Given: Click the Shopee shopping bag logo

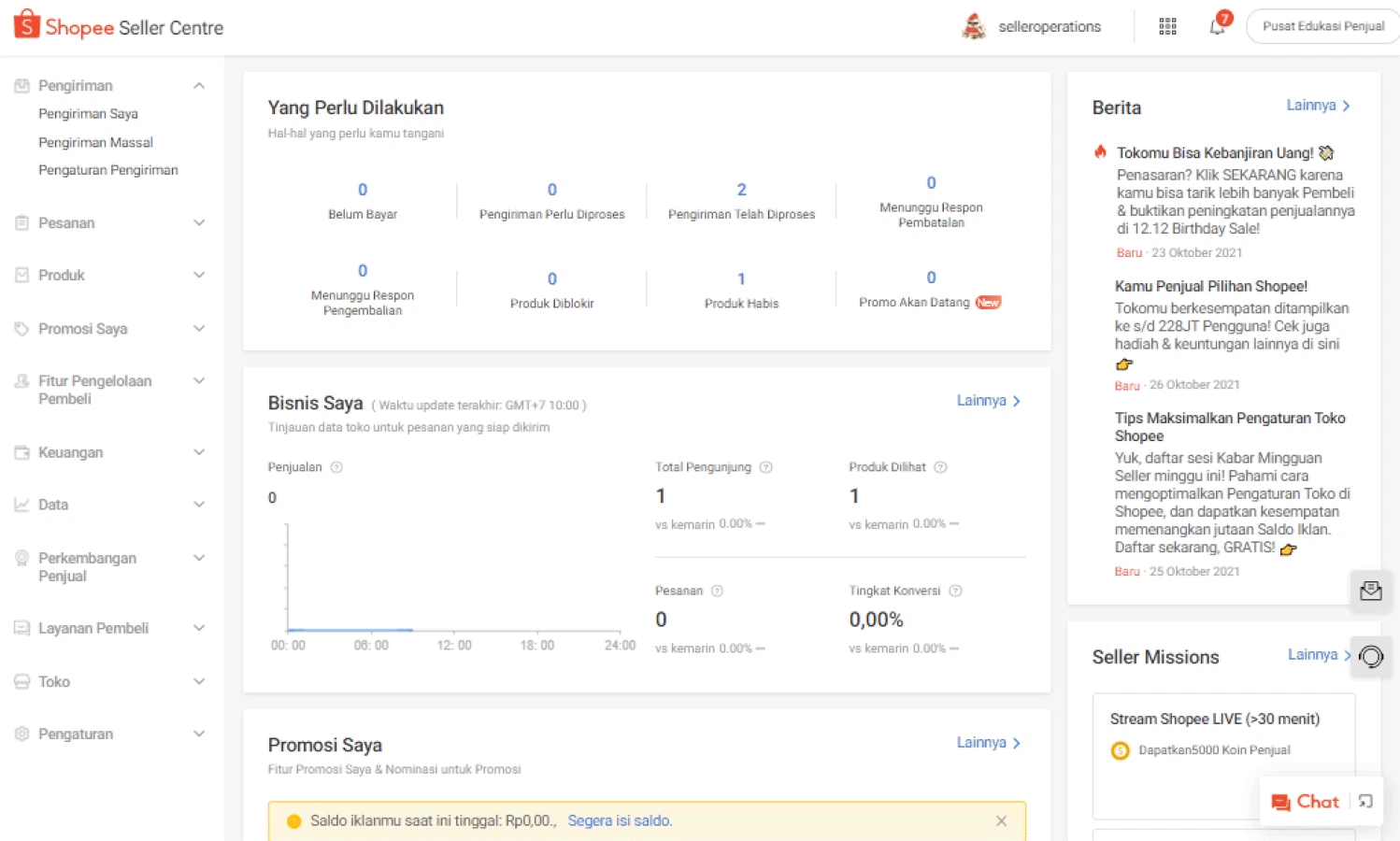Looking at the screenshot, I should [27, 25].
